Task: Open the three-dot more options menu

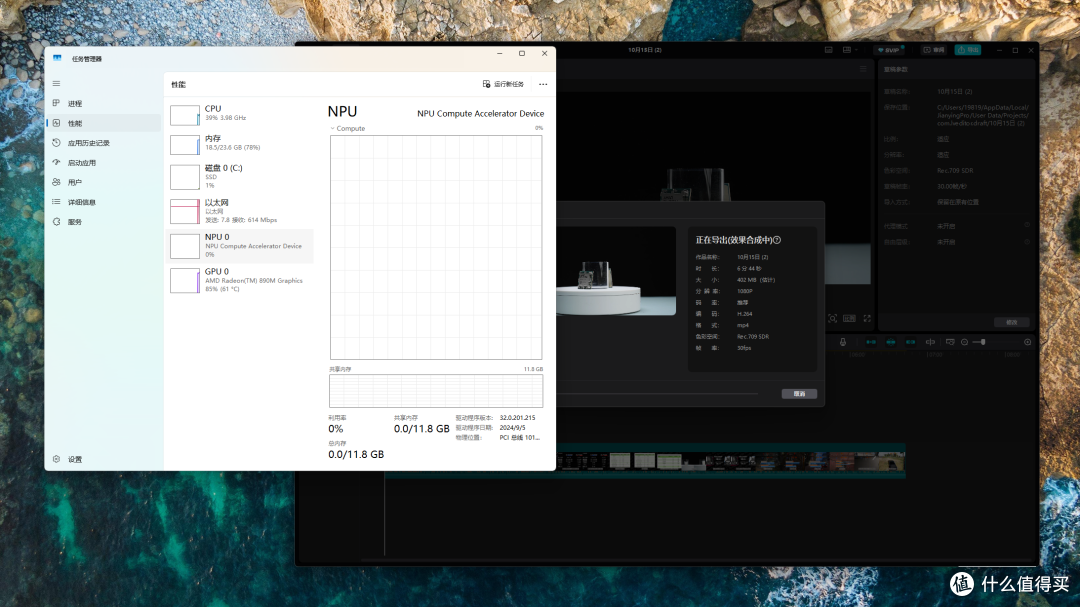Action: coord(543,84)
